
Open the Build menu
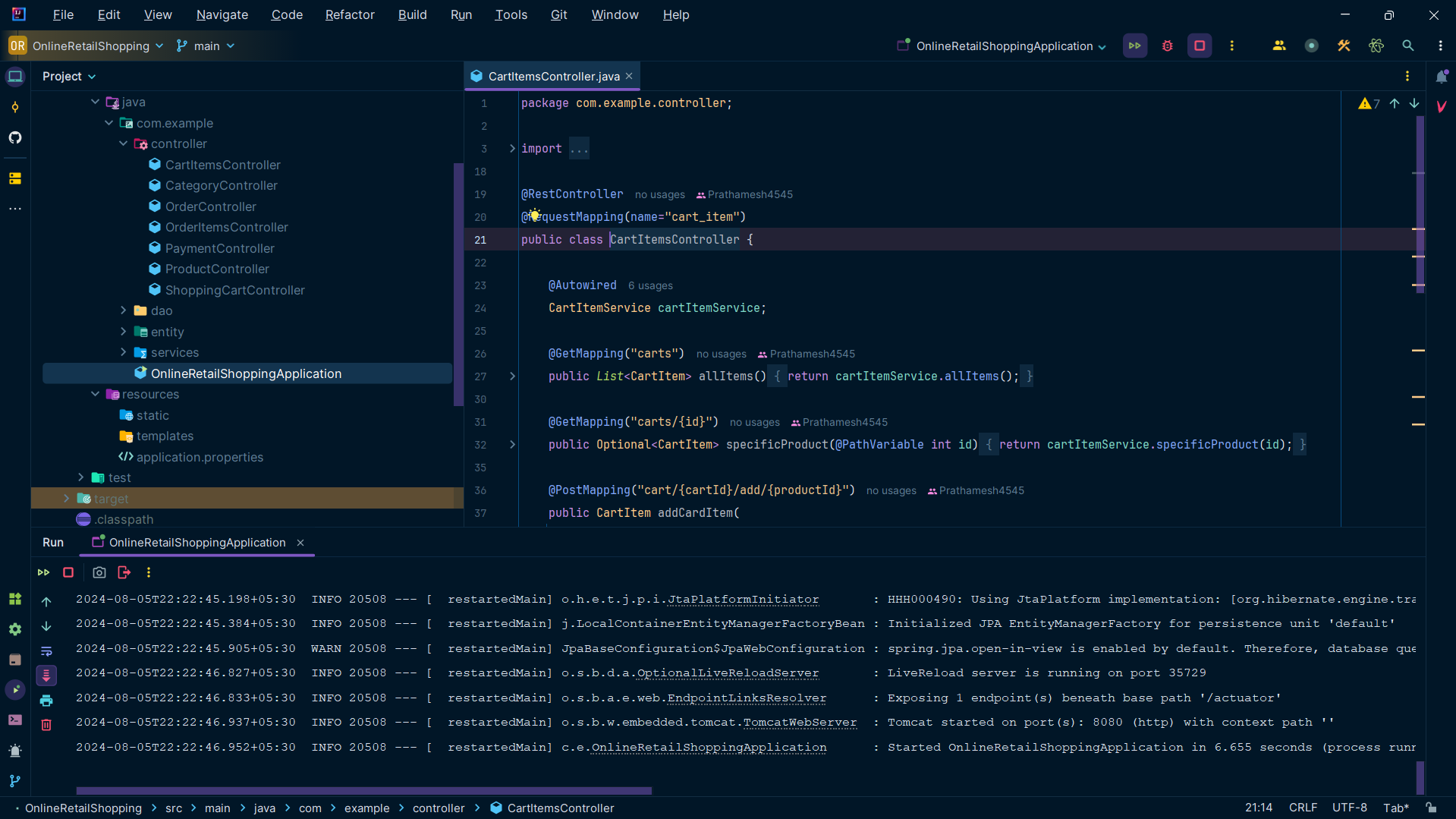coord(412,14)
